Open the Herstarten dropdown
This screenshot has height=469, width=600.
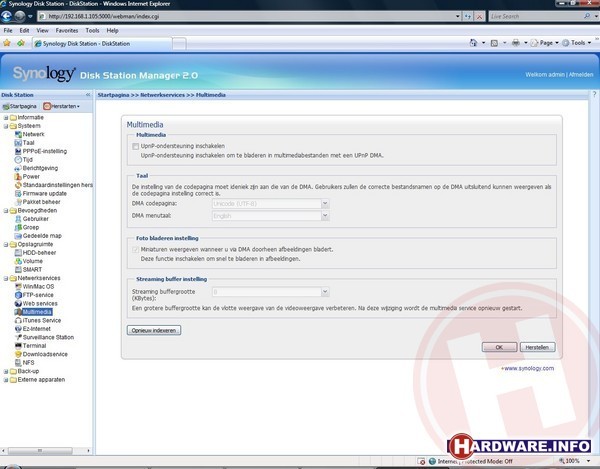coord(62,106)
